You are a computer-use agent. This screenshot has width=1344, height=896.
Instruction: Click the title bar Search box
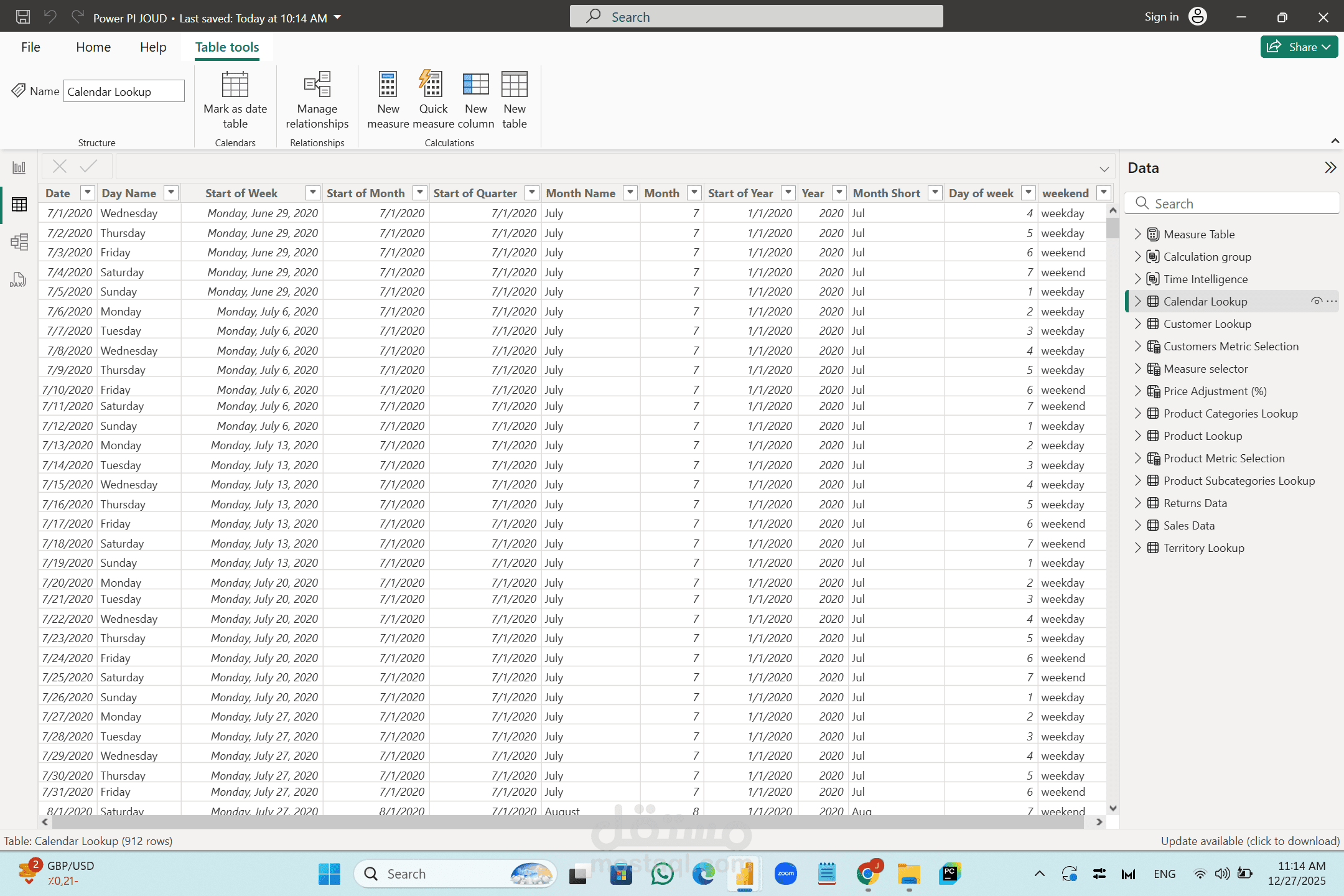tap(756, 17)
